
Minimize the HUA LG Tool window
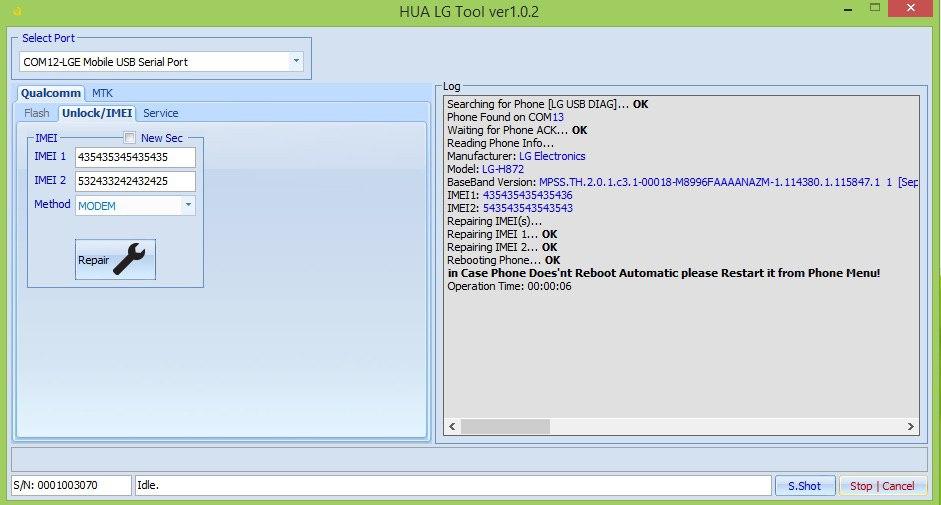[x=848, y=9]
